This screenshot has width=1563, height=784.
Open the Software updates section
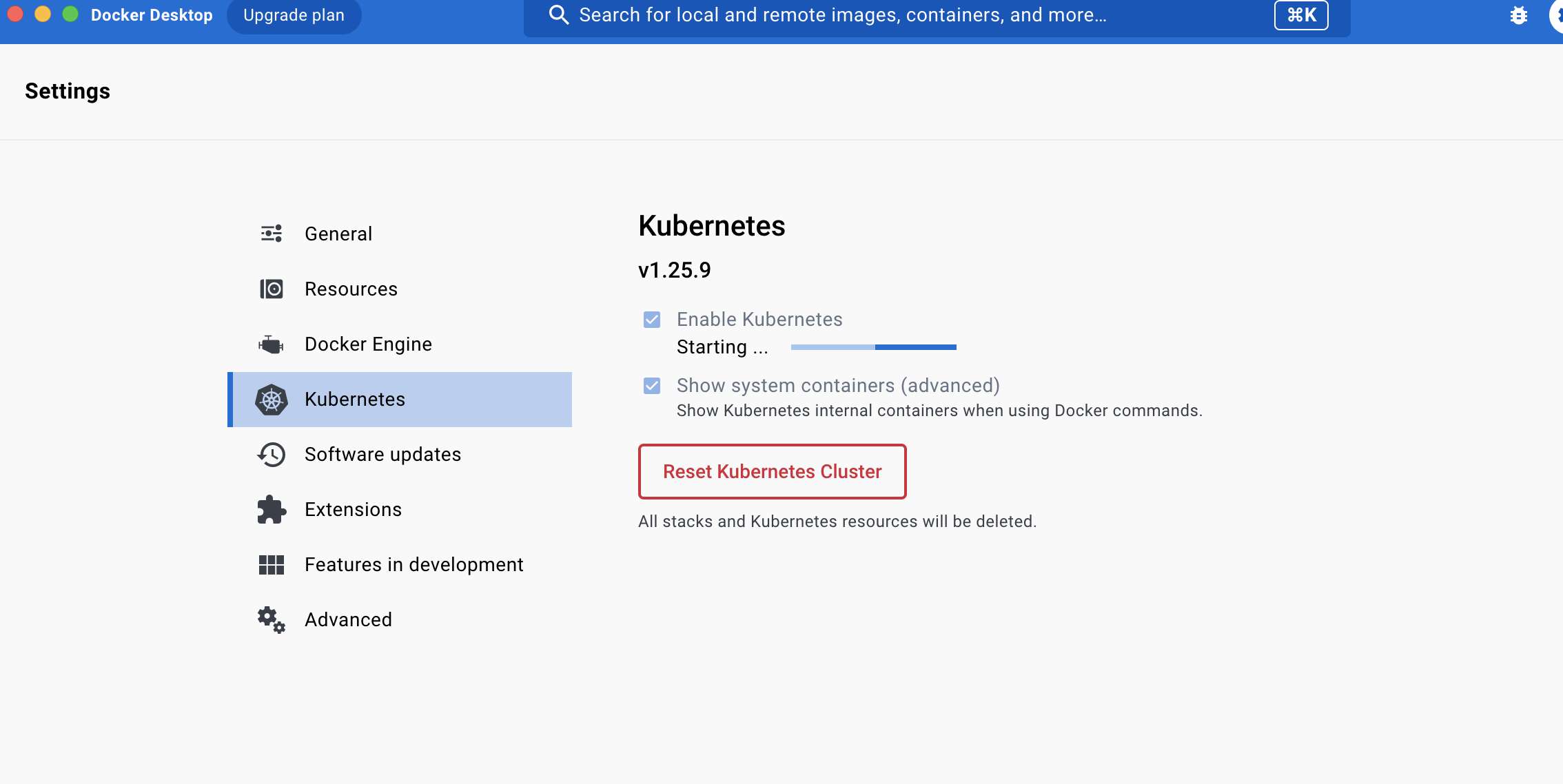tap(400, 455)
